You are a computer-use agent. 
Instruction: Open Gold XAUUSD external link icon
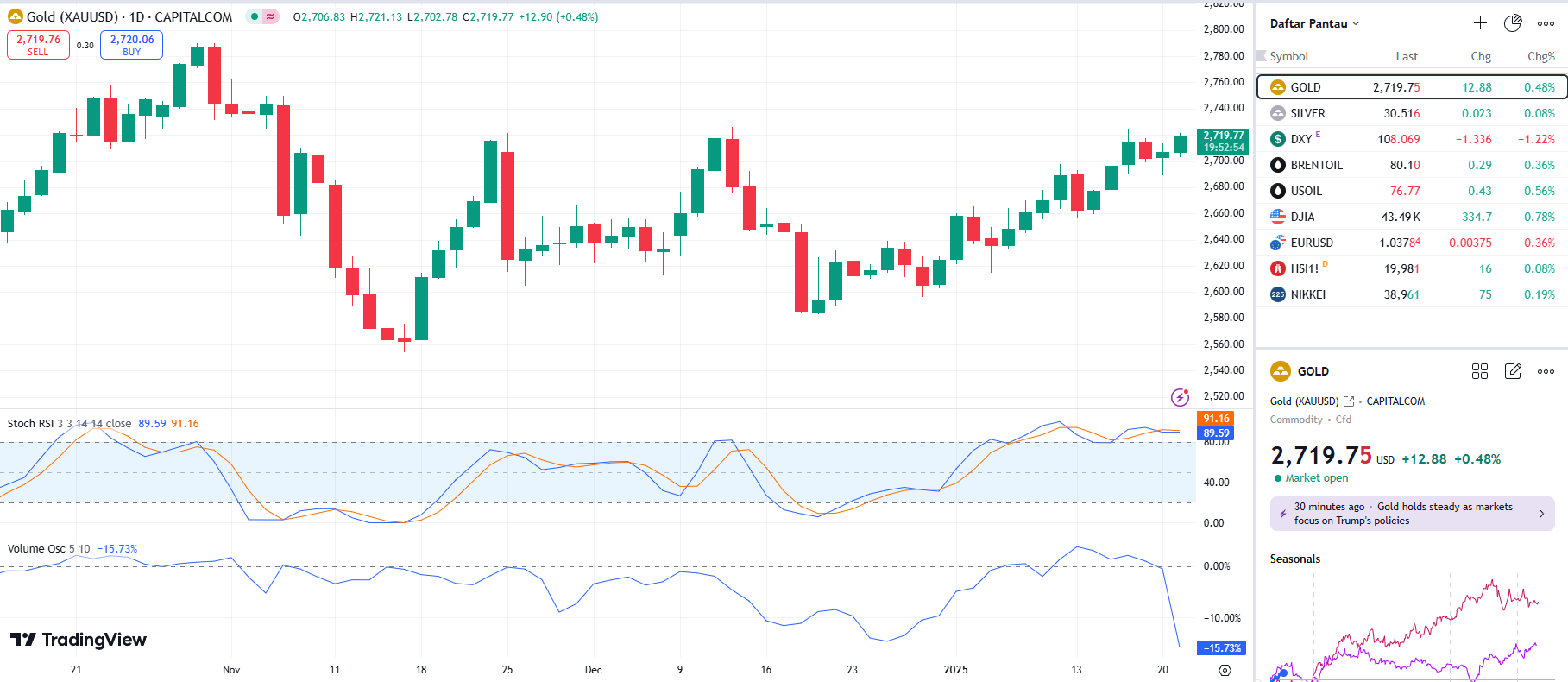(x=1349, y=401)
